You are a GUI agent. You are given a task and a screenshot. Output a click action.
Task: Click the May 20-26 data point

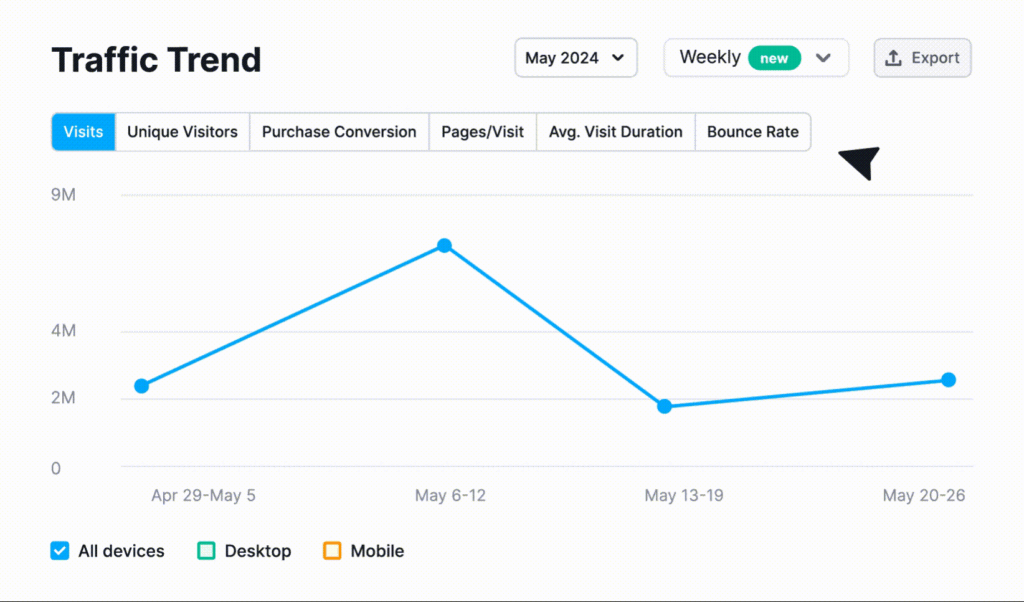click(948, 380)
